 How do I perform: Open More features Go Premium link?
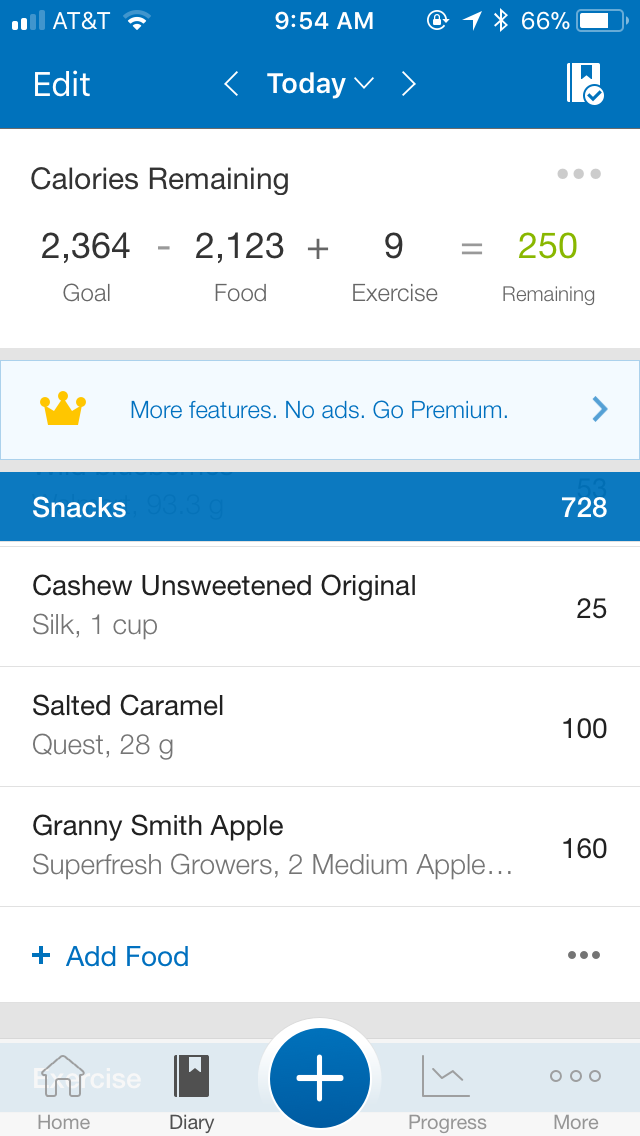(x=319, y=409)
